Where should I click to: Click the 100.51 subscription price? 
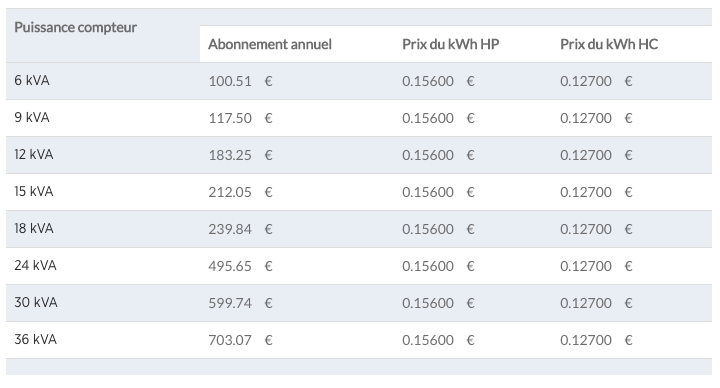point(230,81)
